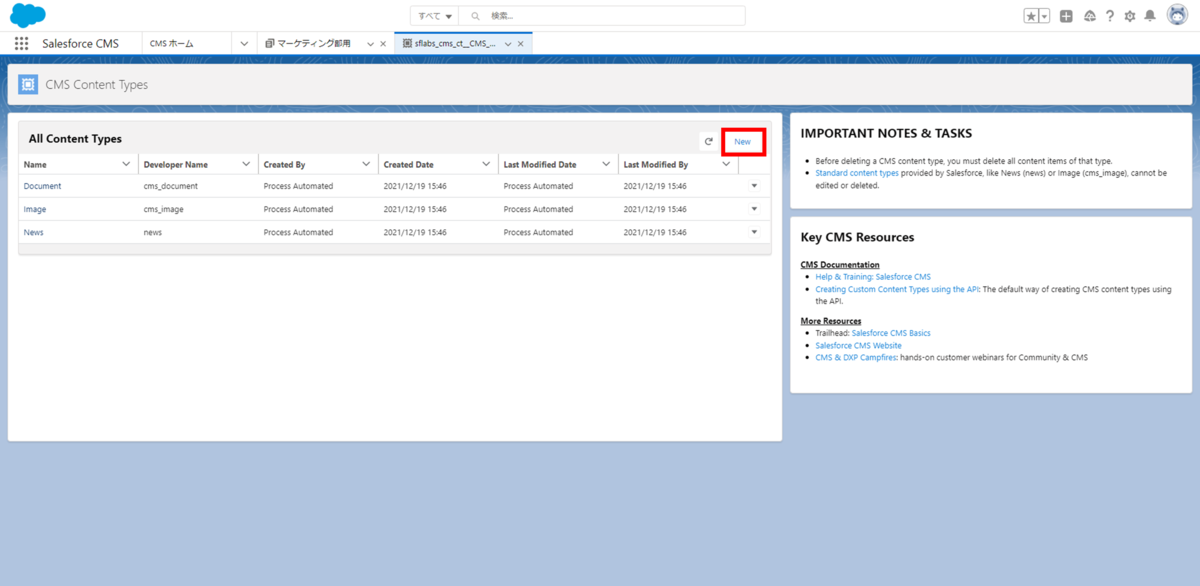Open the favorites list dropdown arrow
Screen dimensions: 1200x586
(x=1044, y=16)
